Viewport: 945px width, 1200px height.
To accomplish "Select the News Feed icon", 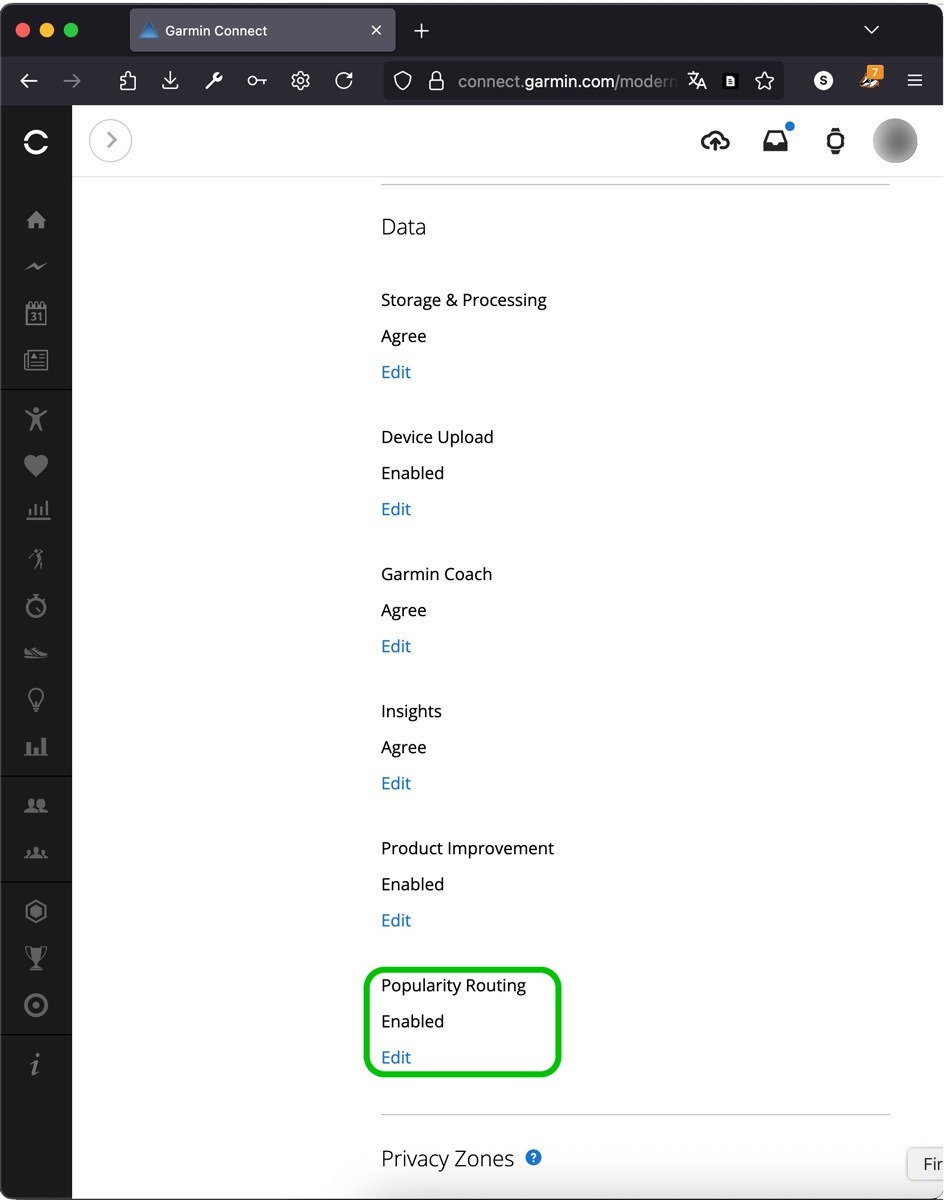I will (x=36, y=361).
